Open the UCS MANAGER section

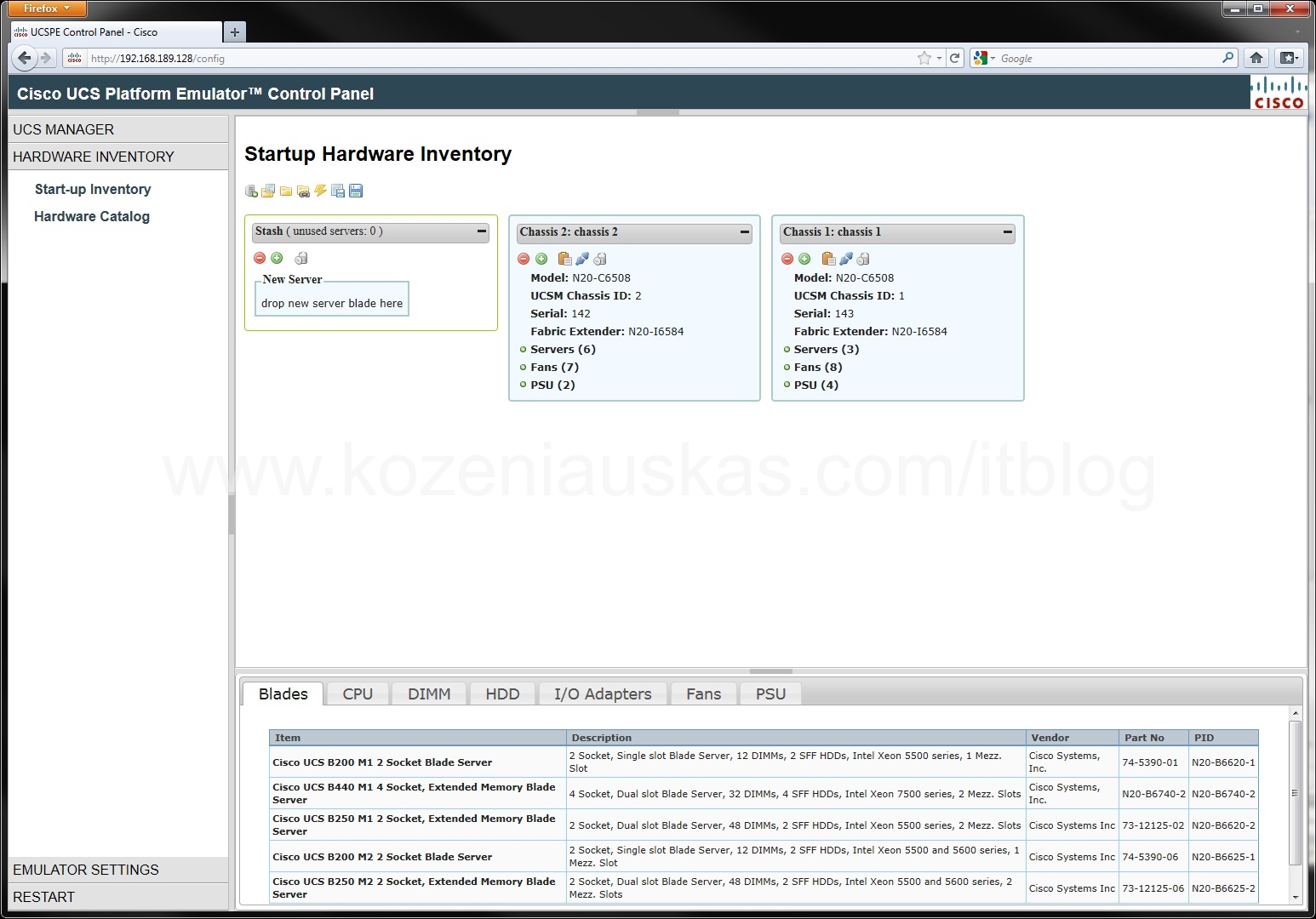(118, 129)
